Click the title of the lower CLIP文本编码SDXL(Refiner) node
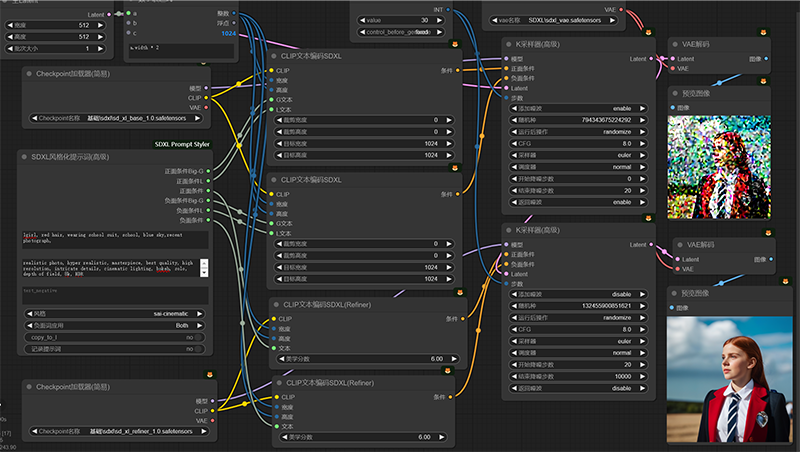 [x=330, y=383]
